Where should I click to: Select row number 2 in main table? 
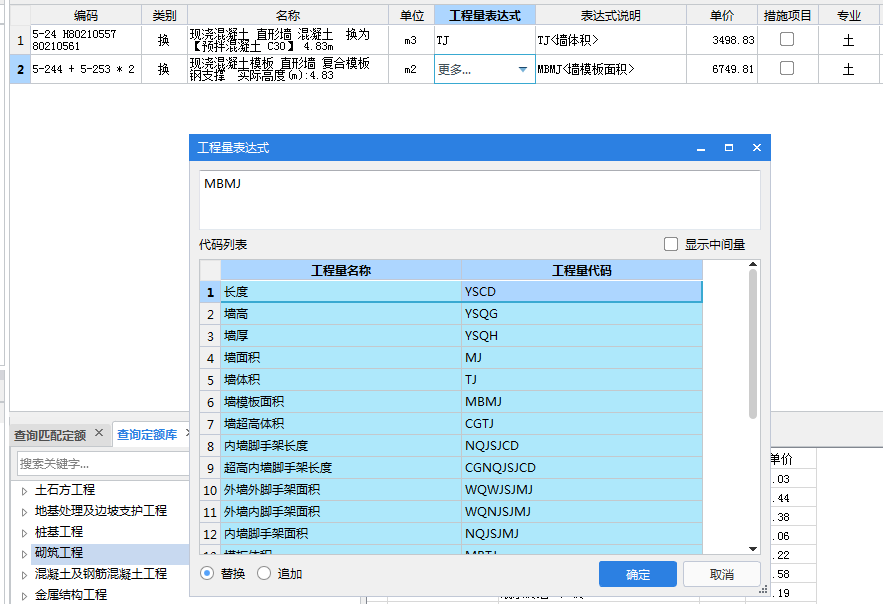20,69
